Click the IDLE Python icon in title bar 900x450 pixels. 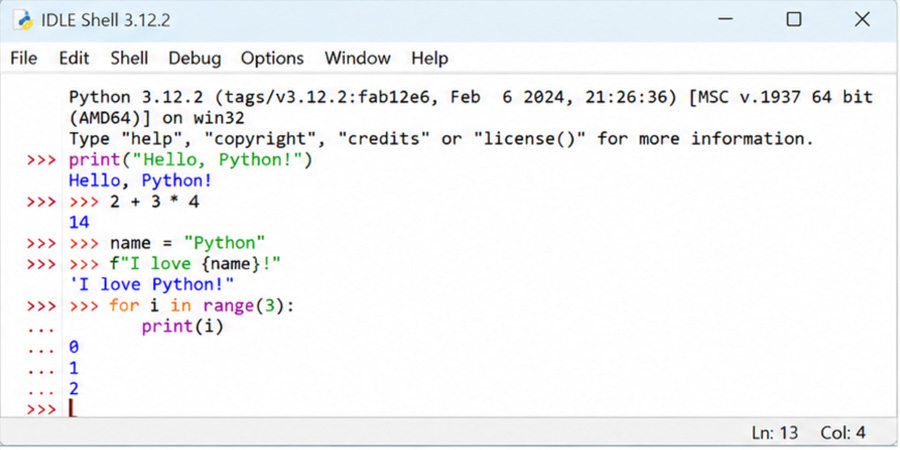click(x=24, y=21)
